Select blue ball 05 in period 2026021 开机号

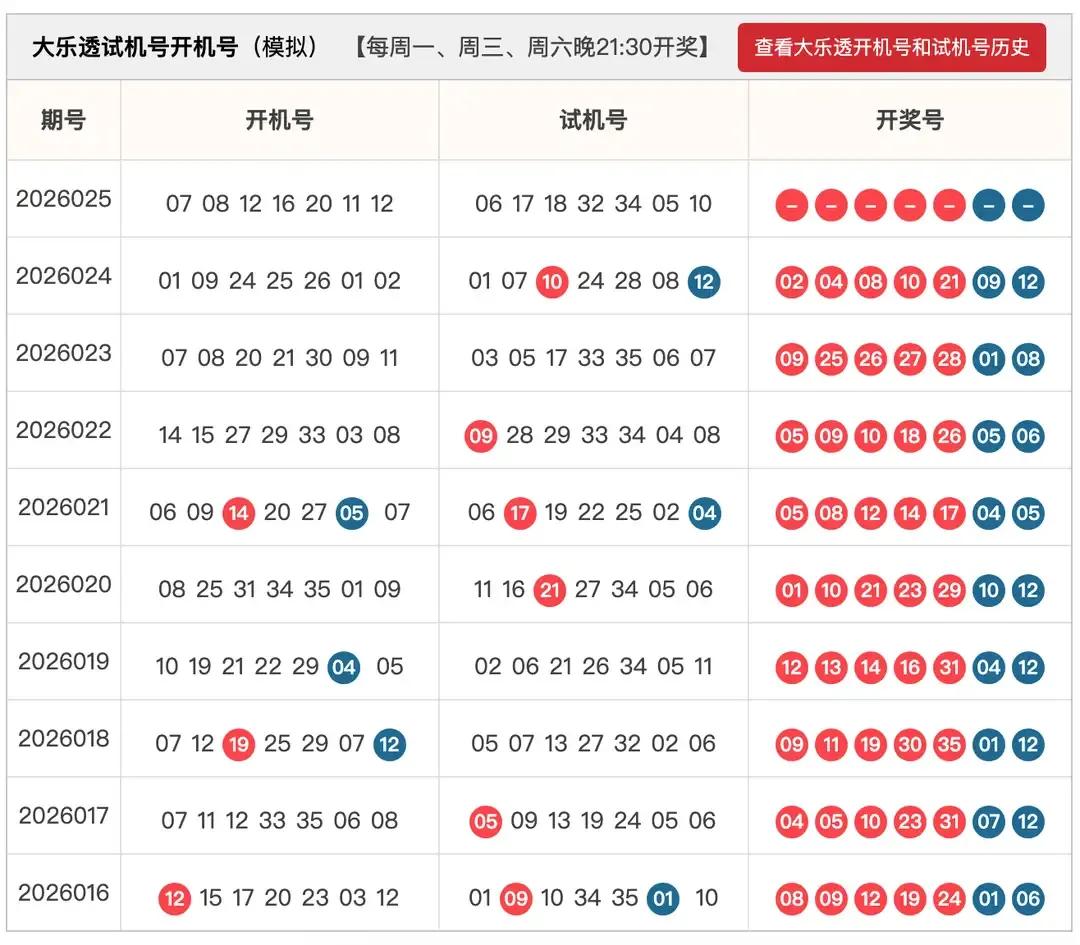pos(351,513)
